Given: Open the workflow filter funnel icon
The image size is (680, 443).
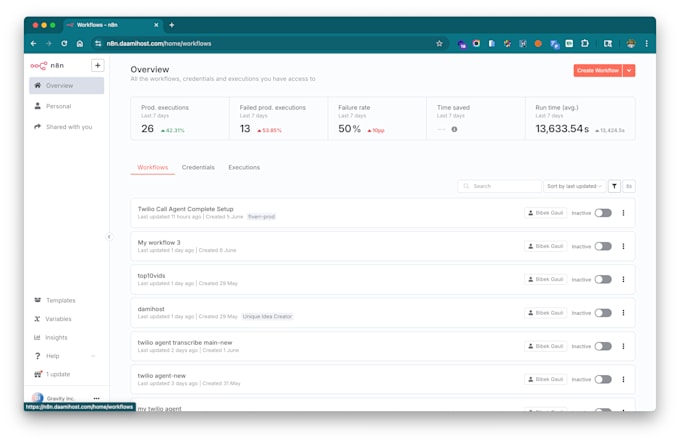Looking at the screenshot, I should click(x=614, y=186).
